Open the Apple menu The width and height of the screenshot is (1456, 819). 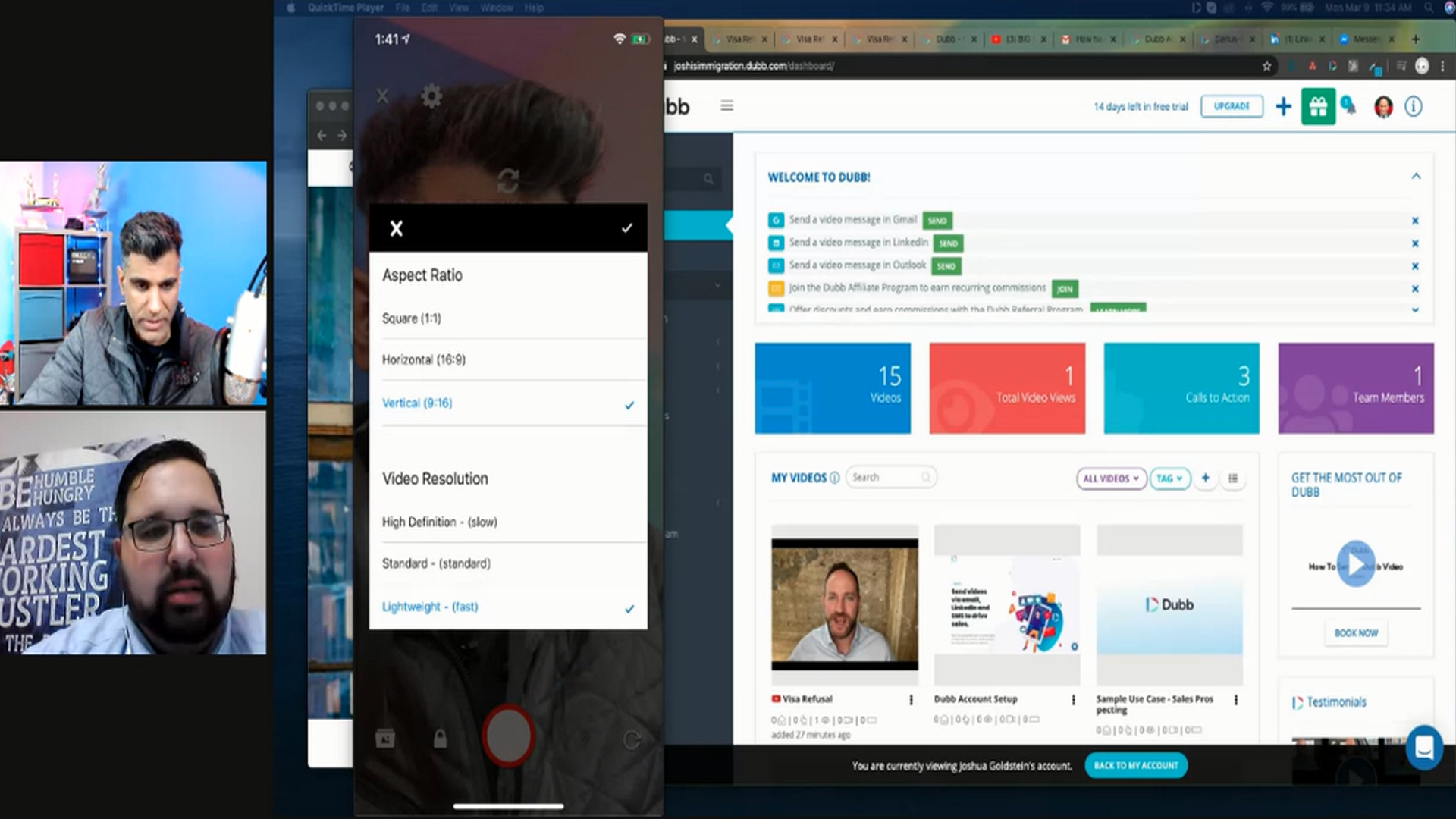click(x=290, y=8)
